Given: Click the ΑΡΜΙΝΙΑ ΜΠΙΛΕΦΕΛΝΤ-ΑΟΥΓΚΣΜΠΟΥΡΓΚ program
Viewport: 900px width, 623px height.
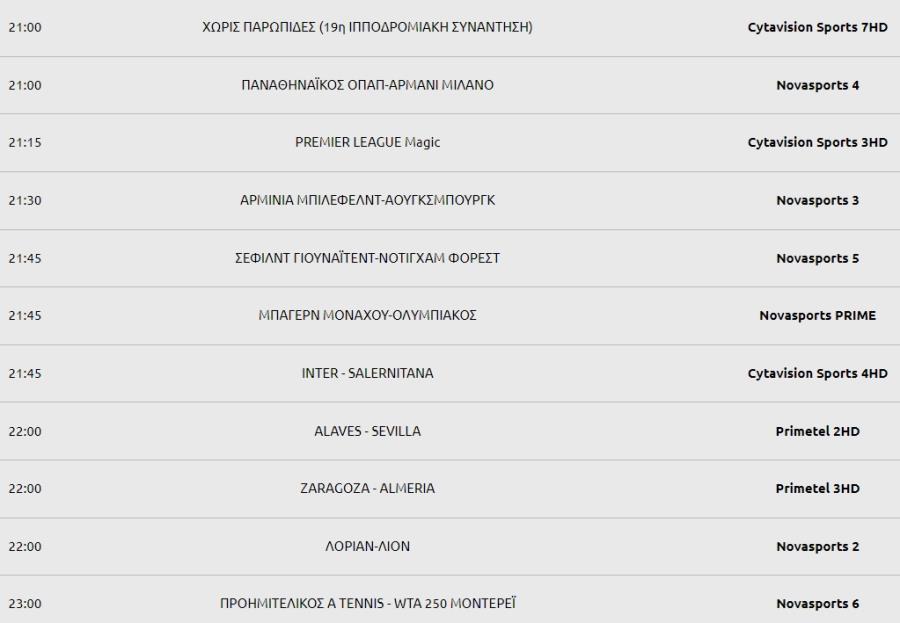Looking at the screenshot, I should tap(367, 200).
